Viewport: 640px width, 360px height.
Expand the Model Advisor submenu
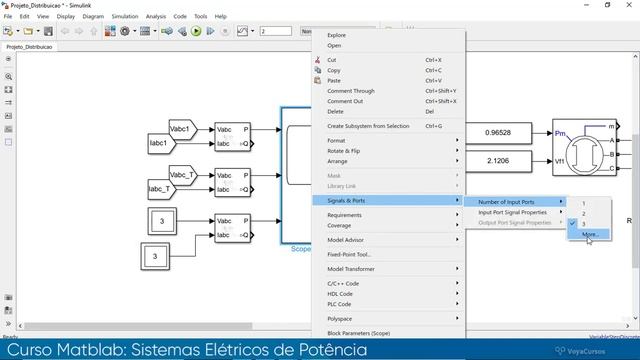389,240
